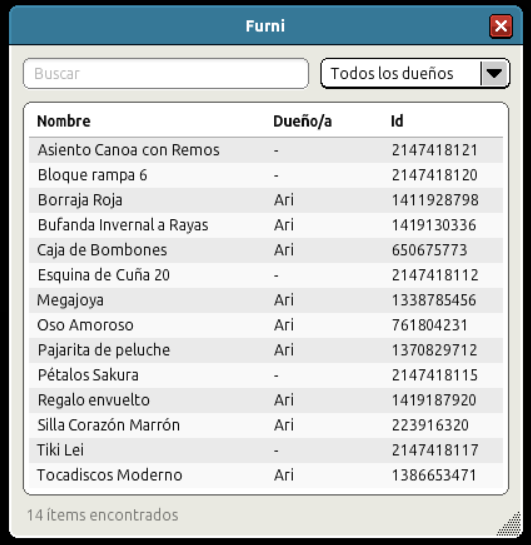Click the 14 ítems encontrados status text

click(x=103, y=515)
